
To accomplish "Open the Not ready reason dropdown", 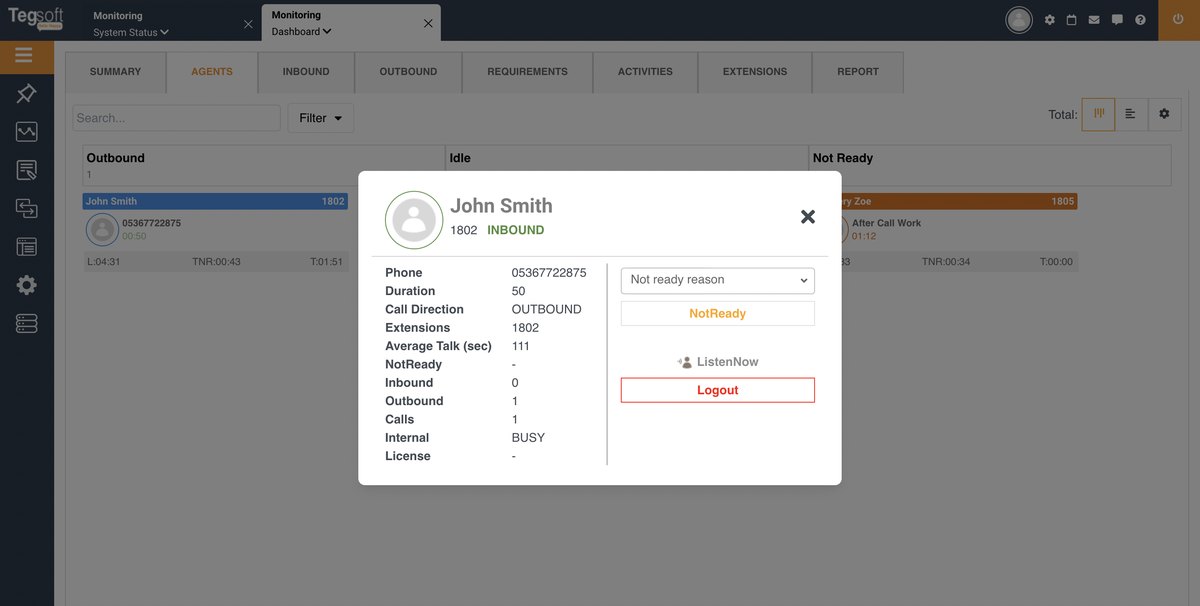I will pos(718,280).
